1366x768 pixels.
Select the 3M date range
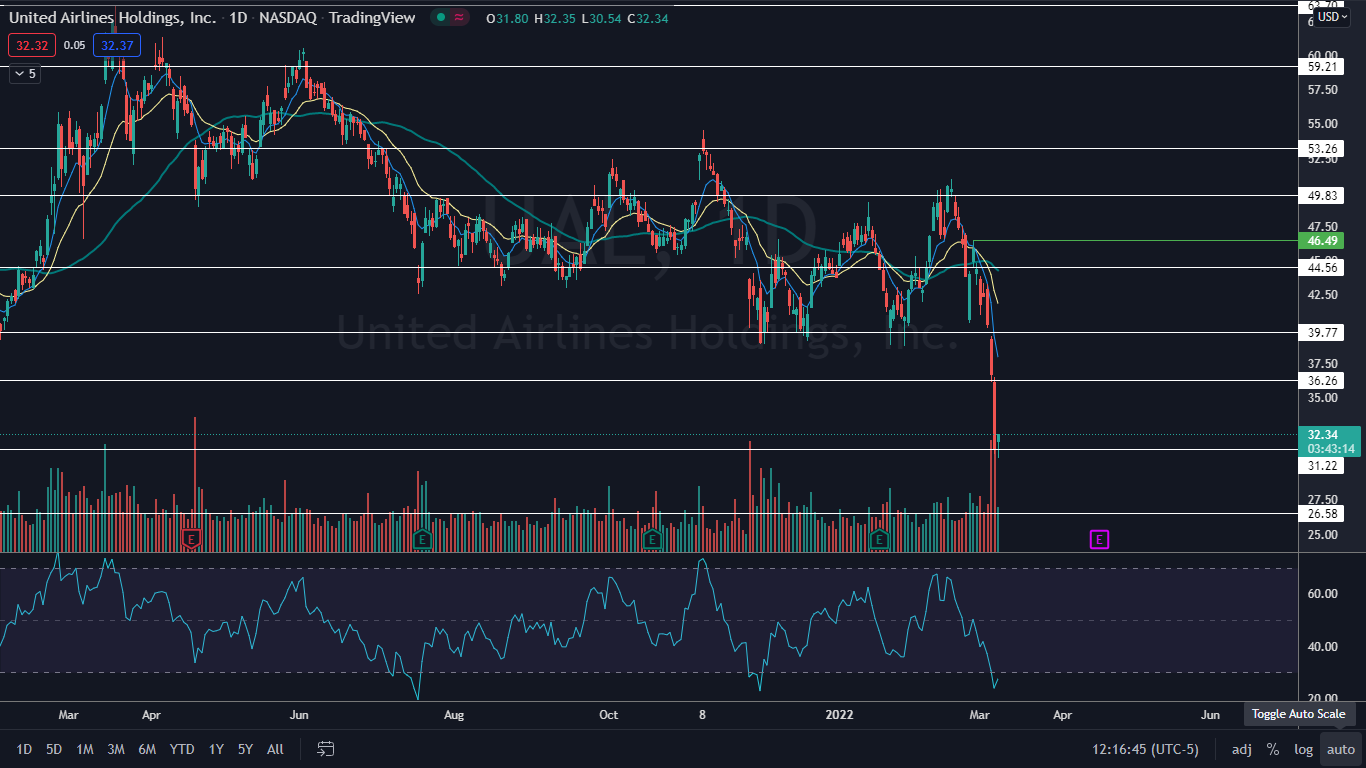[116, 749]
